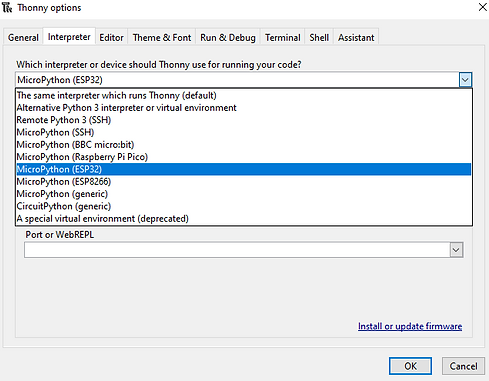
Task: Open the Editor tab
Action: [x=111, y=37]
